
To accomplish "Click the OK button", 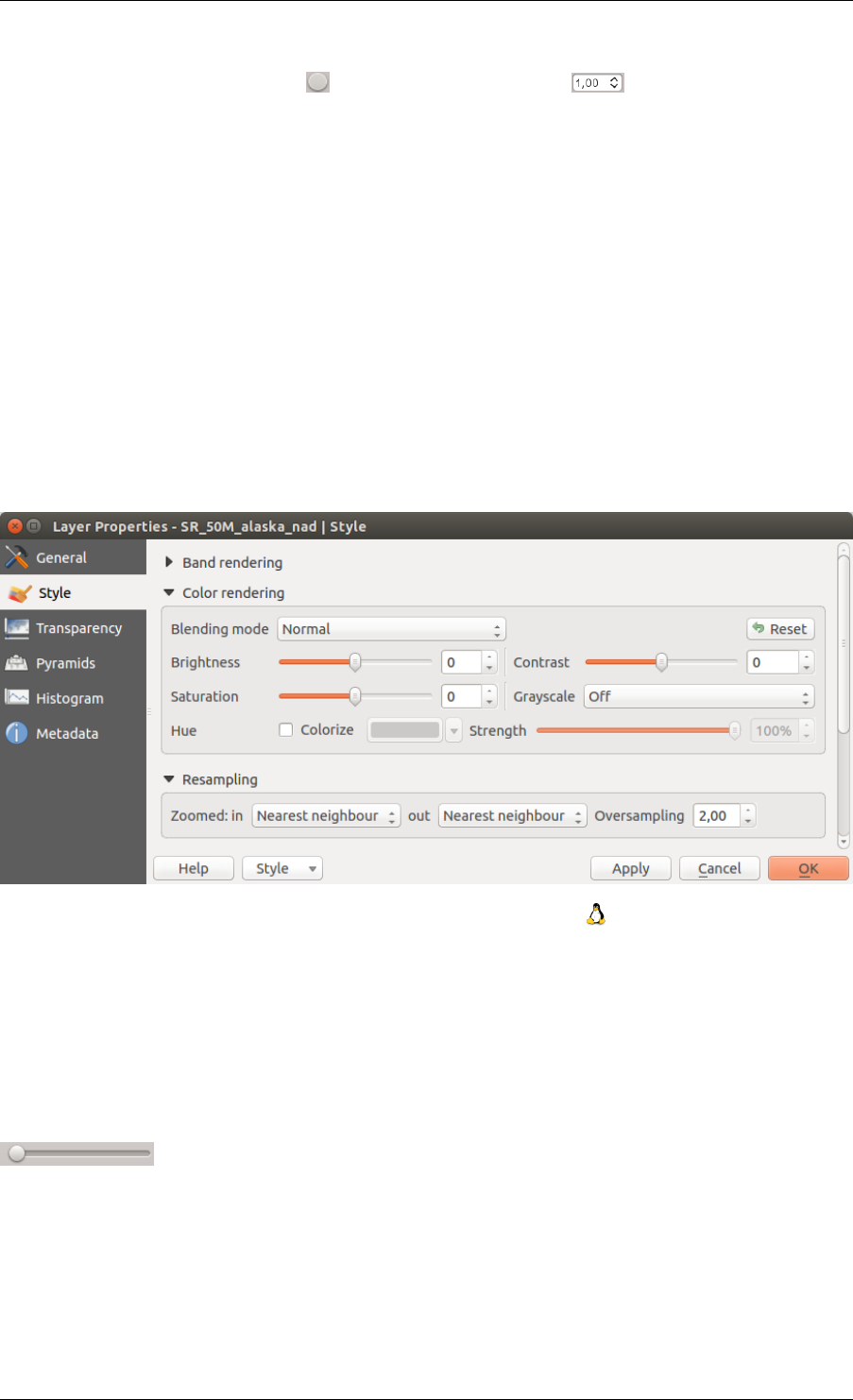I will 809,868.
